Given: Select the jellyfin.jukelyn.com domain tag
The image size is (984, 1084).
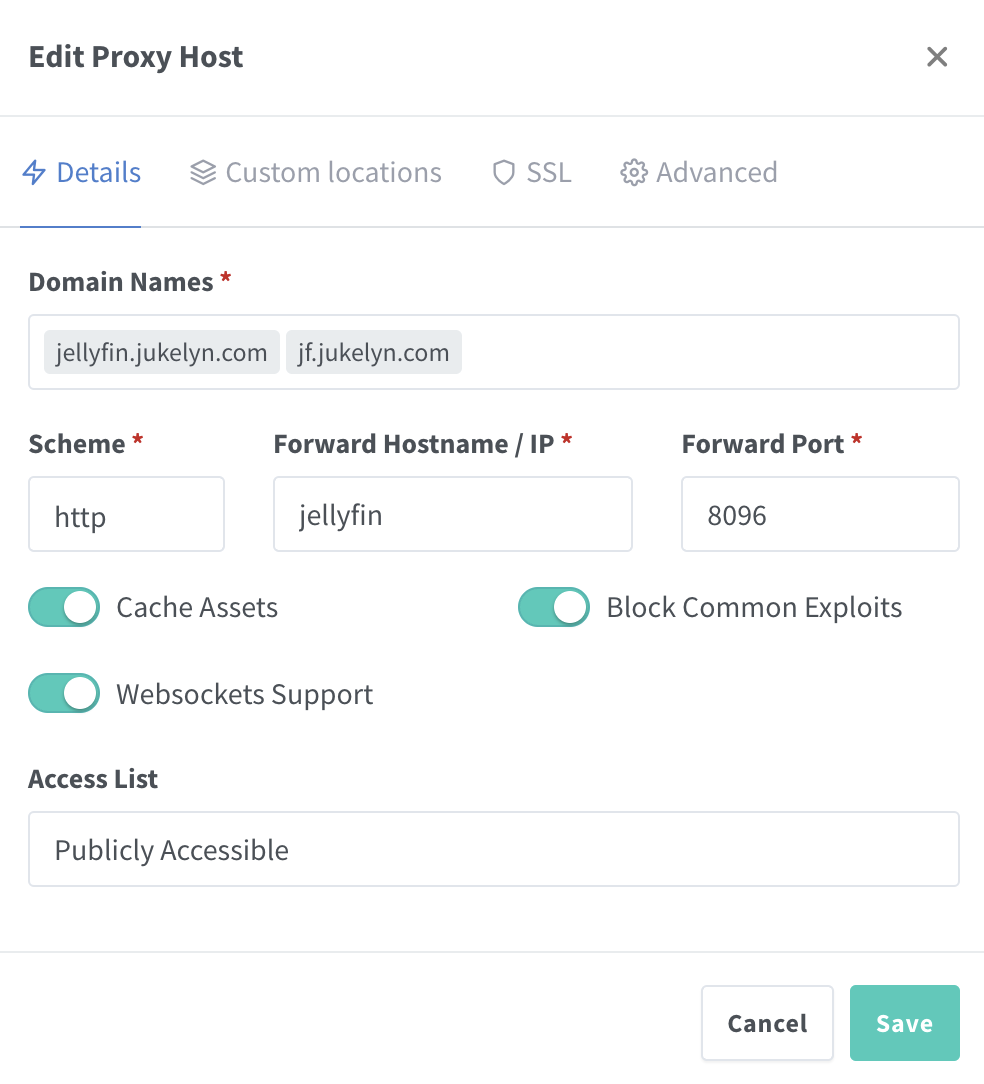Looking at the screenshot, I should click(x=162, y=353).
